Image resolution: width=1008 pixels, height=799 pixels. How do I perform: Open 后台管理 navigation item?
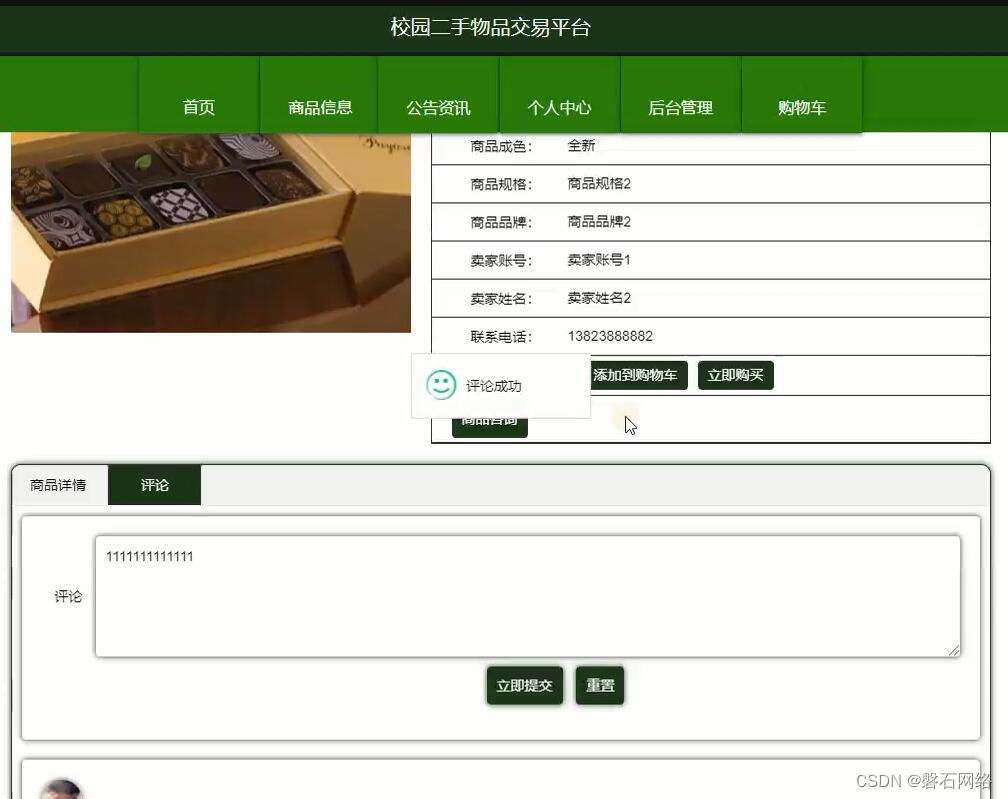point(680,95)
